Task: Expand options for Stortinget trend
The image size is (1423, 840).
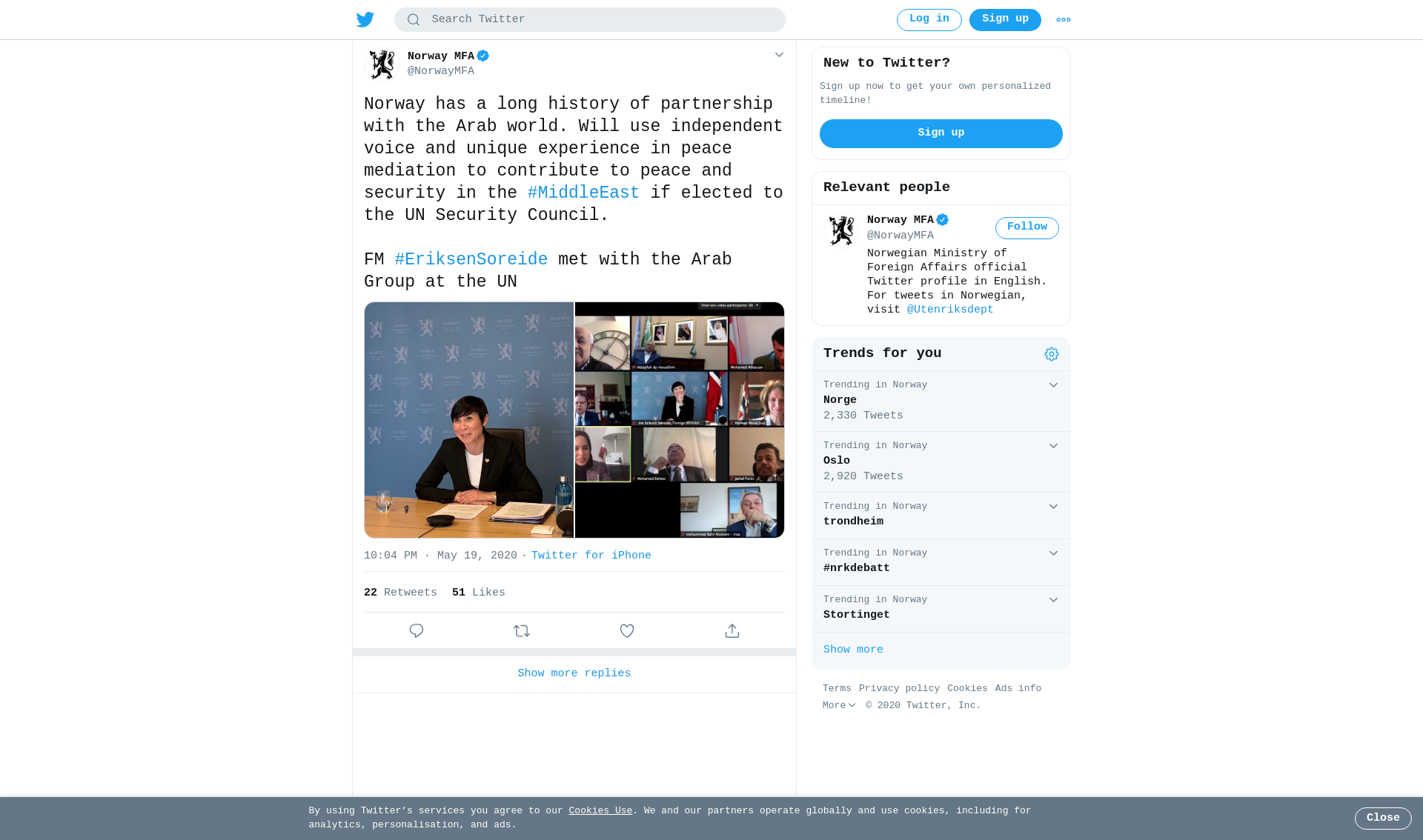Action: 1053,600
